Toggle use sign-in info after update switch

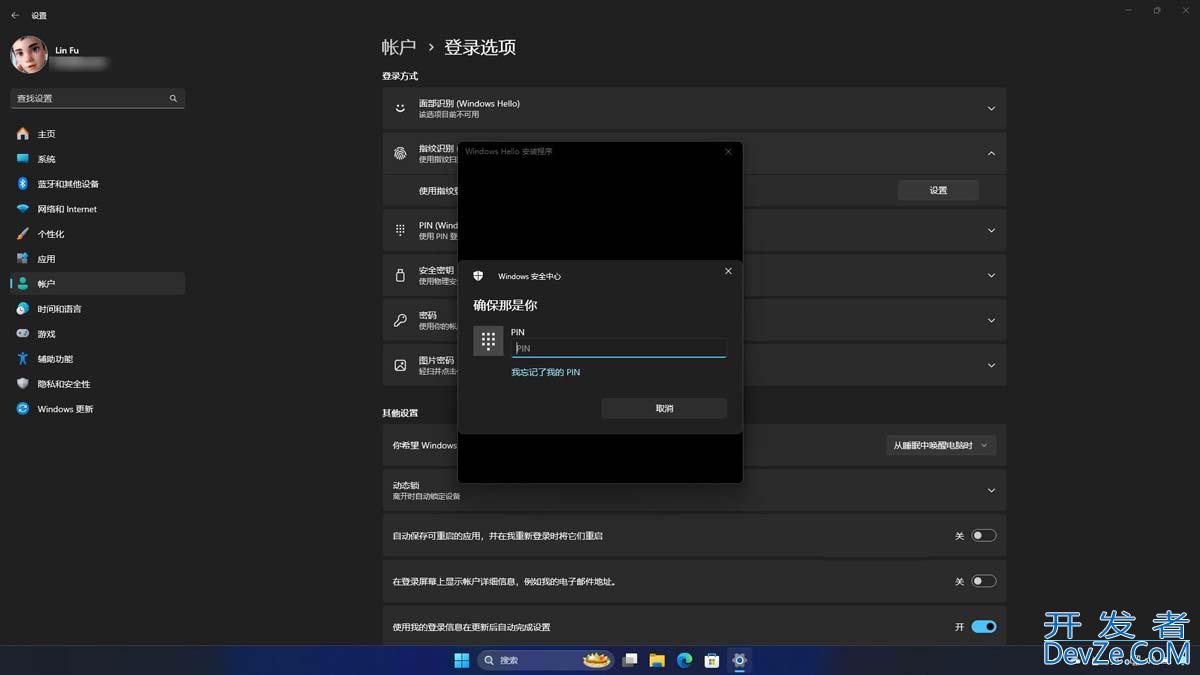click(x=984, y=627)
